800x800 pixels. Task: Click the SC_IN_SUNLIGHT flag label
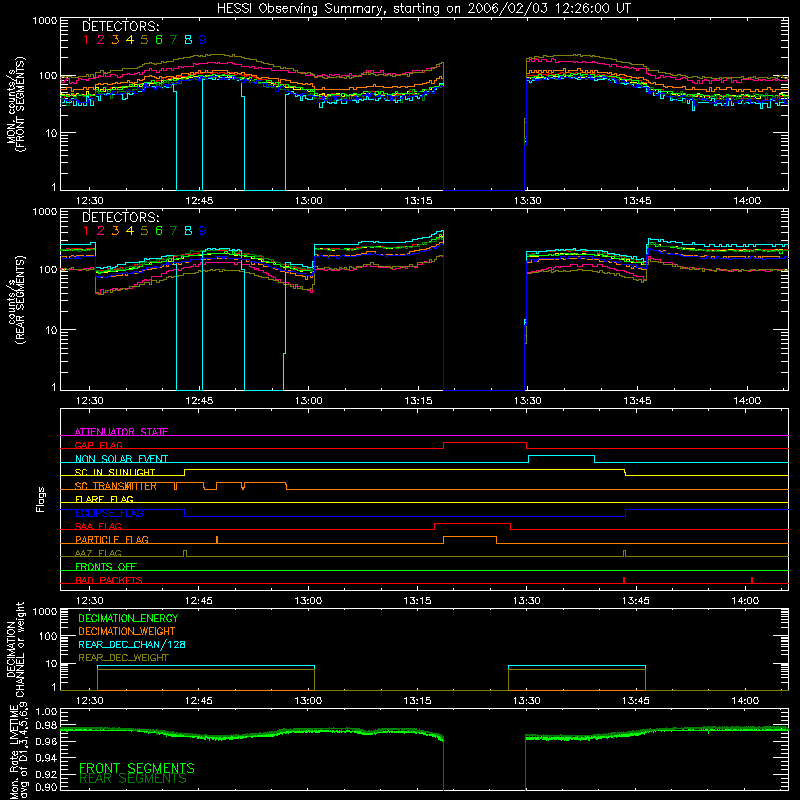tap(115, 472)
